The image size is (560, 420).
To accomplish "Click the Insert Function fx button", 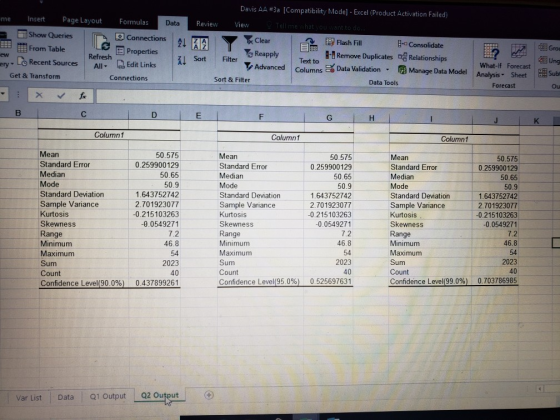I will (x=82, y=96).
